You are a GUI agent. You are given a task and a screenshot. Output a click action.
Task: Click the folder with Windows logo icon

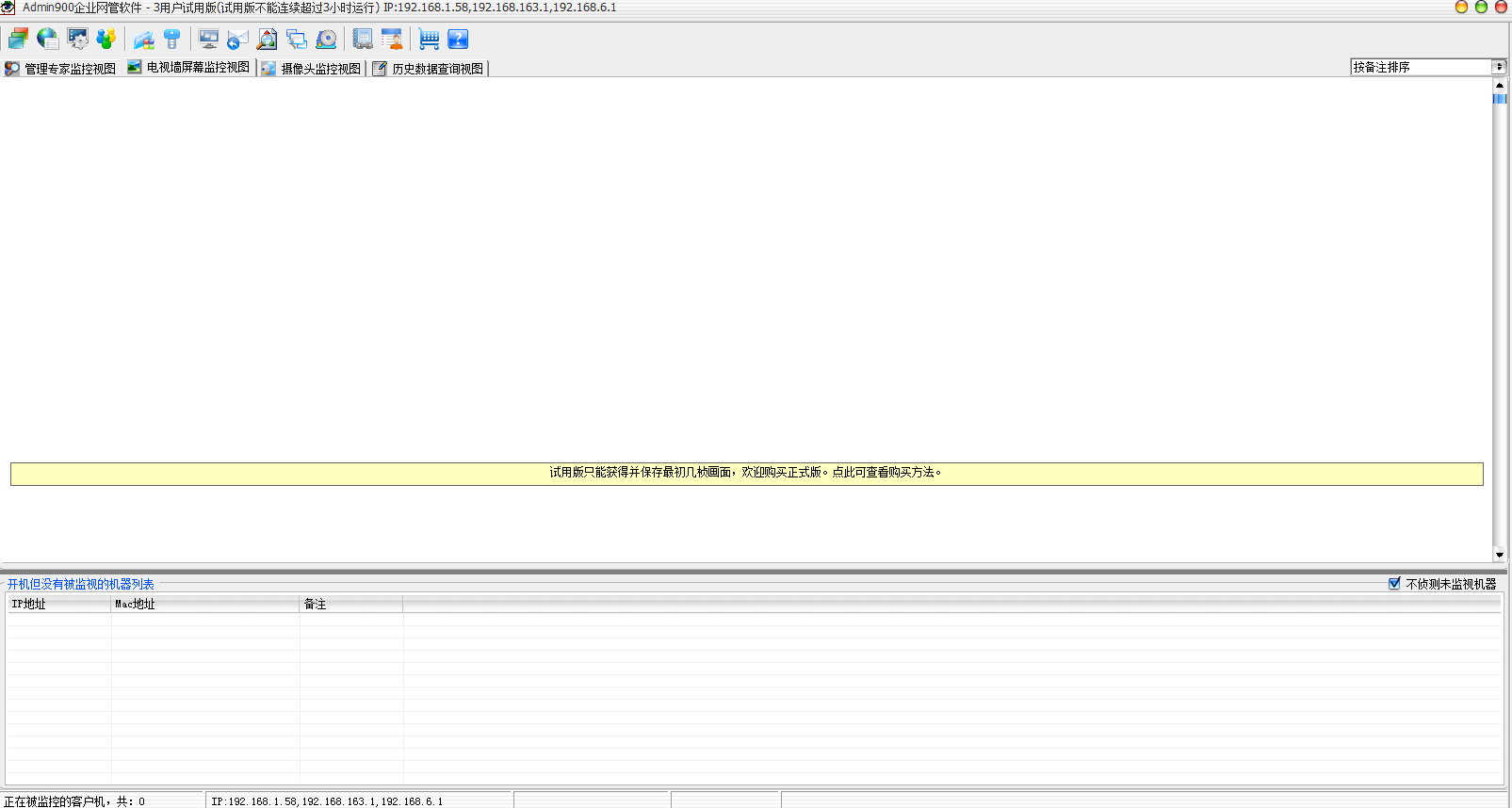point(143,39)
